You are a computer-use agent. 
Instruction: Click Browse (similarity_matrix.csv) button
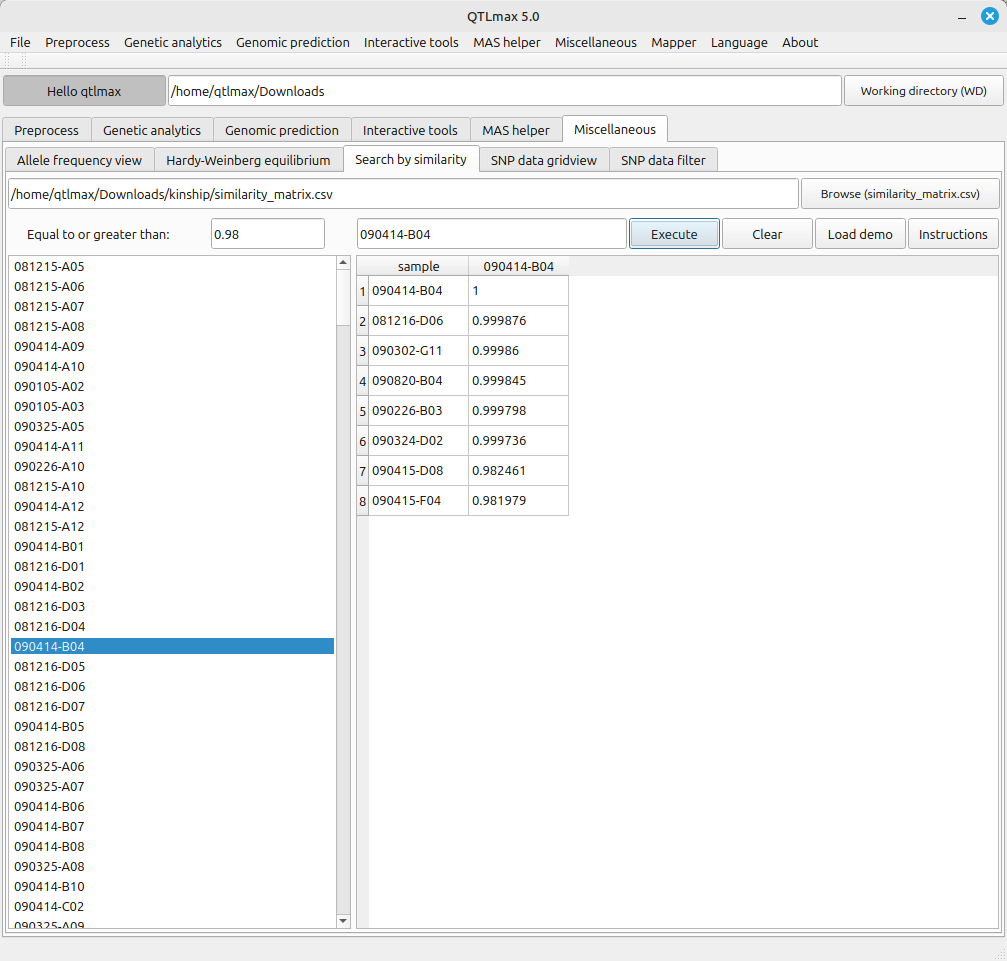point(899,194)
